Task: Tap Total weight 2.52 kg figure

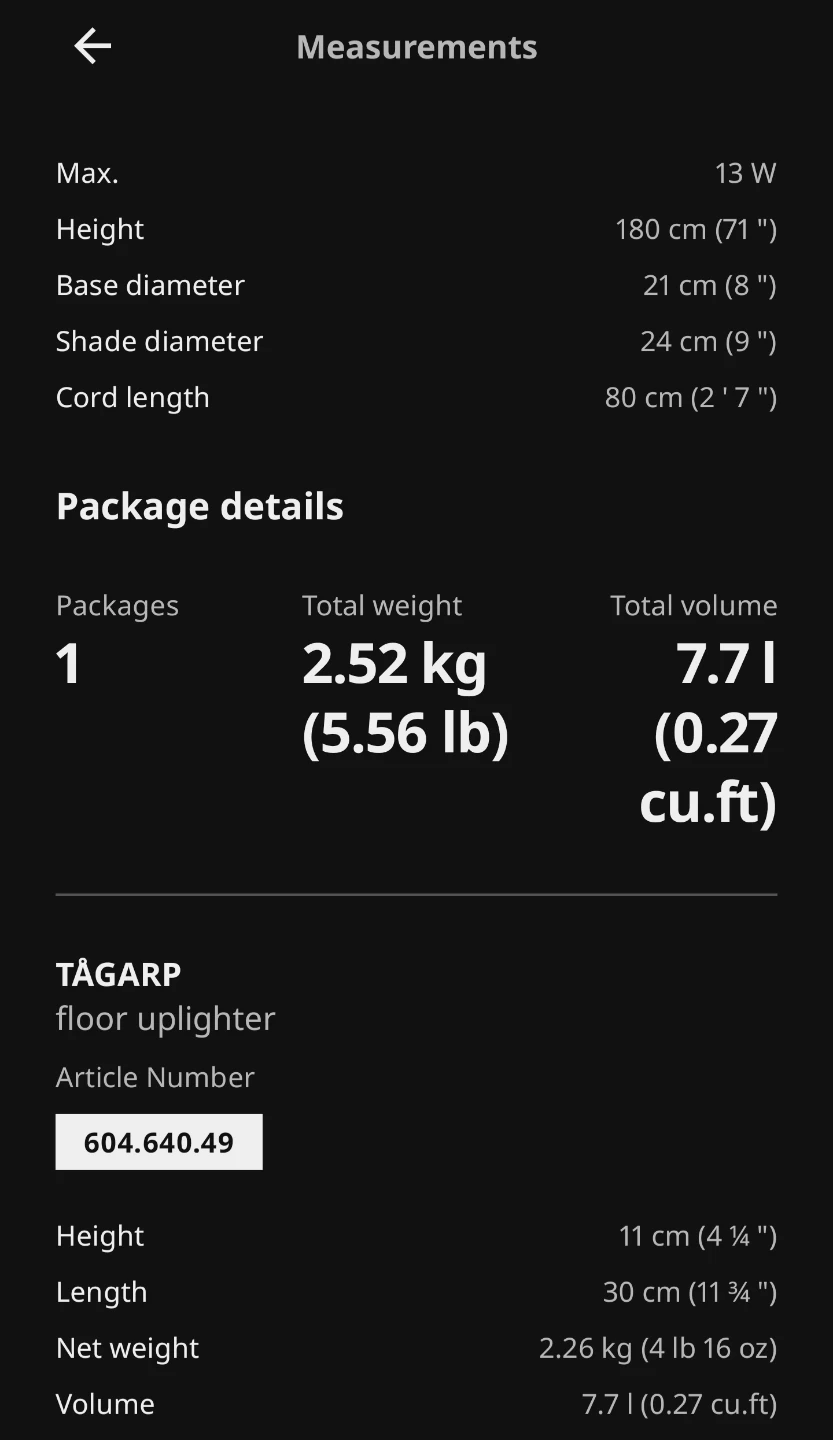Action: click(405, 699)
